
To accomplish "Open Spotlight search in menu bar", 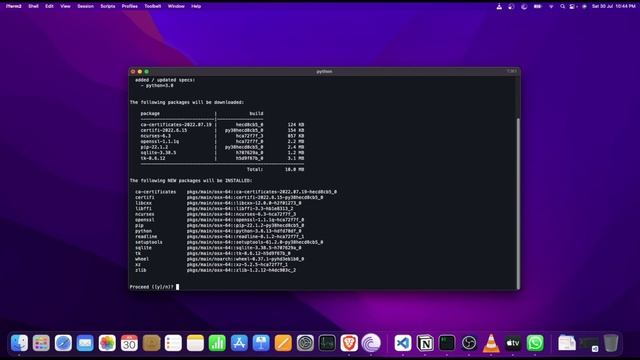I will pos(562,6).
